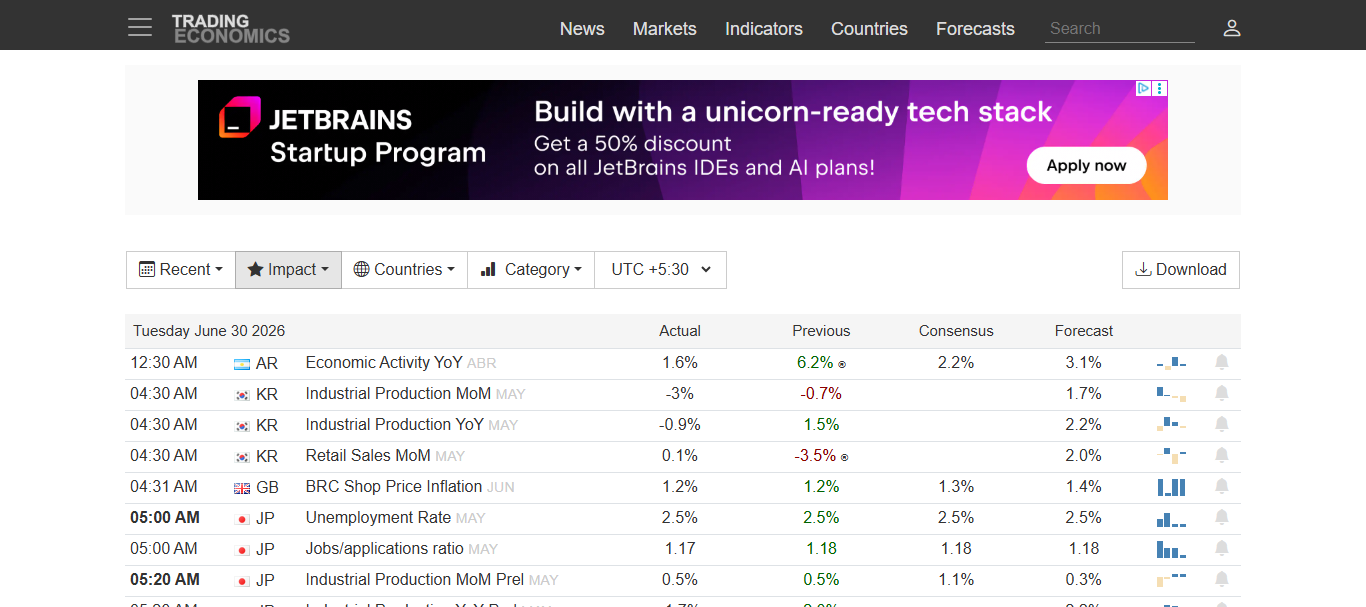Click the AdChoices icon on banner

[1144, 88]
